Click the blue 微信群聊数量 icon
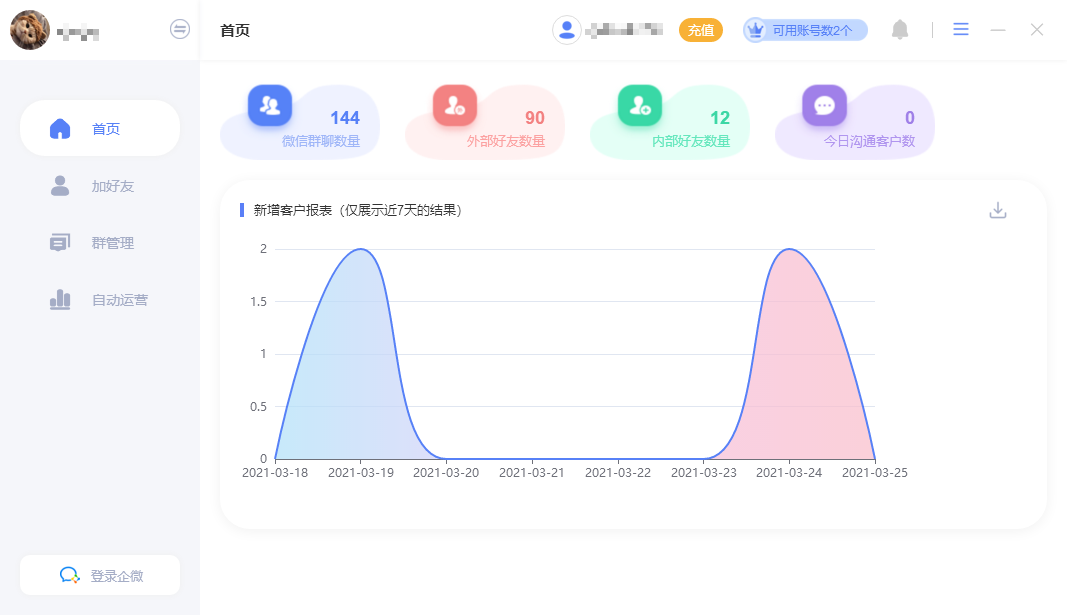The image size is (1067, 615). [x=270, y=105]
